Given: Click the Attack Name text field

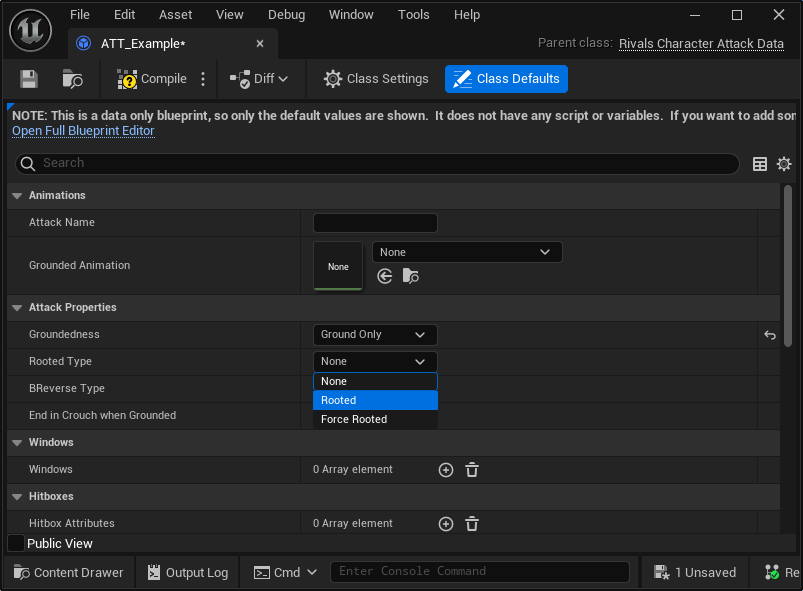Looking at the screenshot, I should [x=375, y=223].
